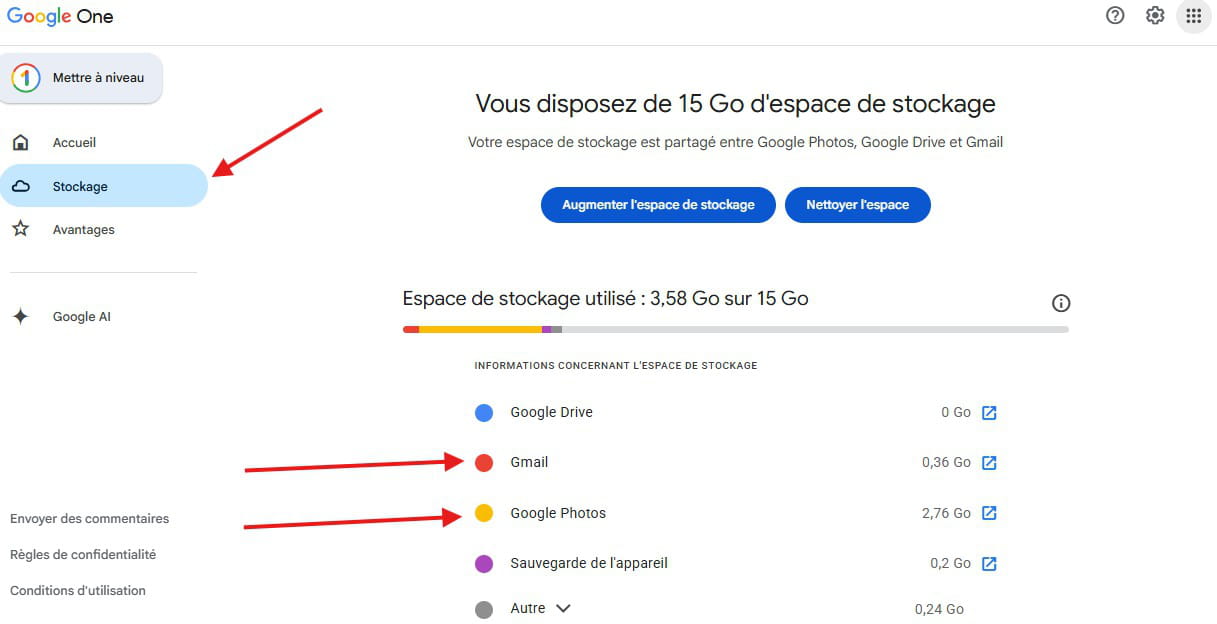The height and width of the screenshot is (624, 1217).
Task: Expand the Autre storage chevron
Action: pyautogui.click(x=563, y=608)
